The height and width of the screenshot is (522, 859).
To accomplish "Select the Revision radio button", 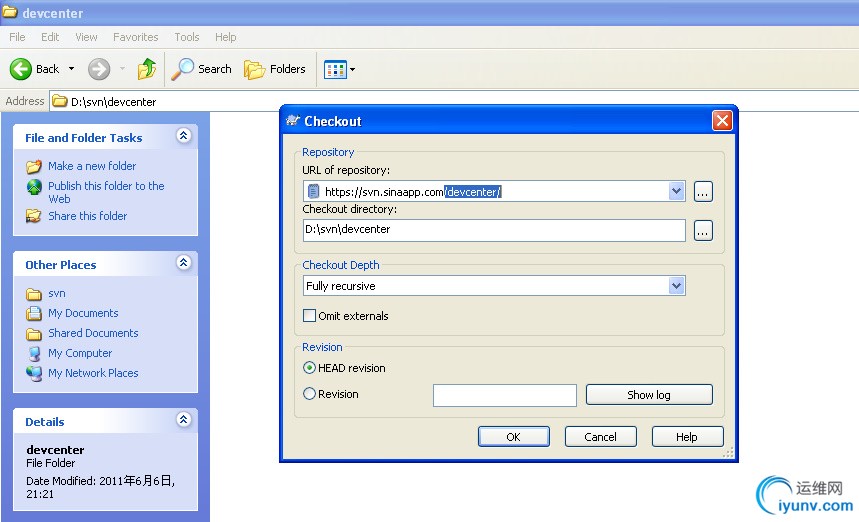I will (x=309, y=394).
